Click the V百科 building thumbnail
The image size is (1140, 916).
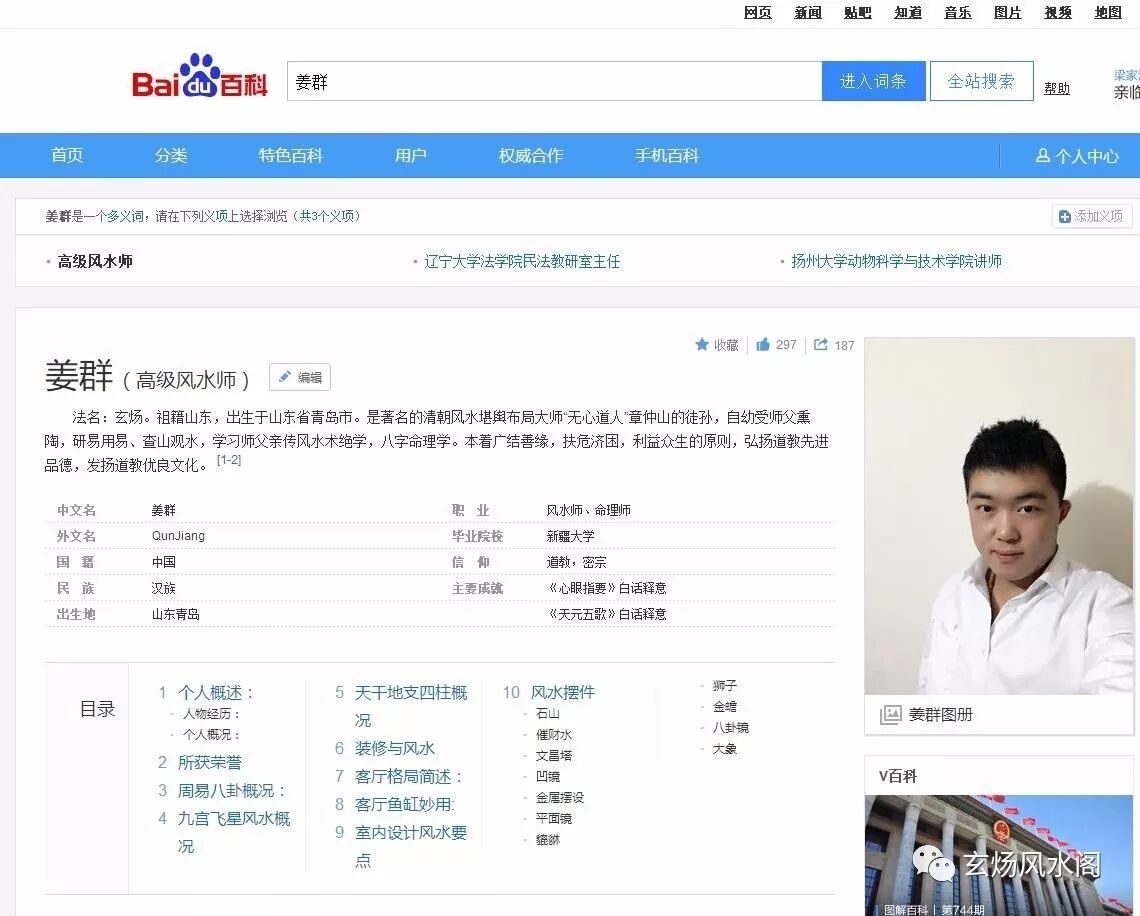(x=999, y=855)
